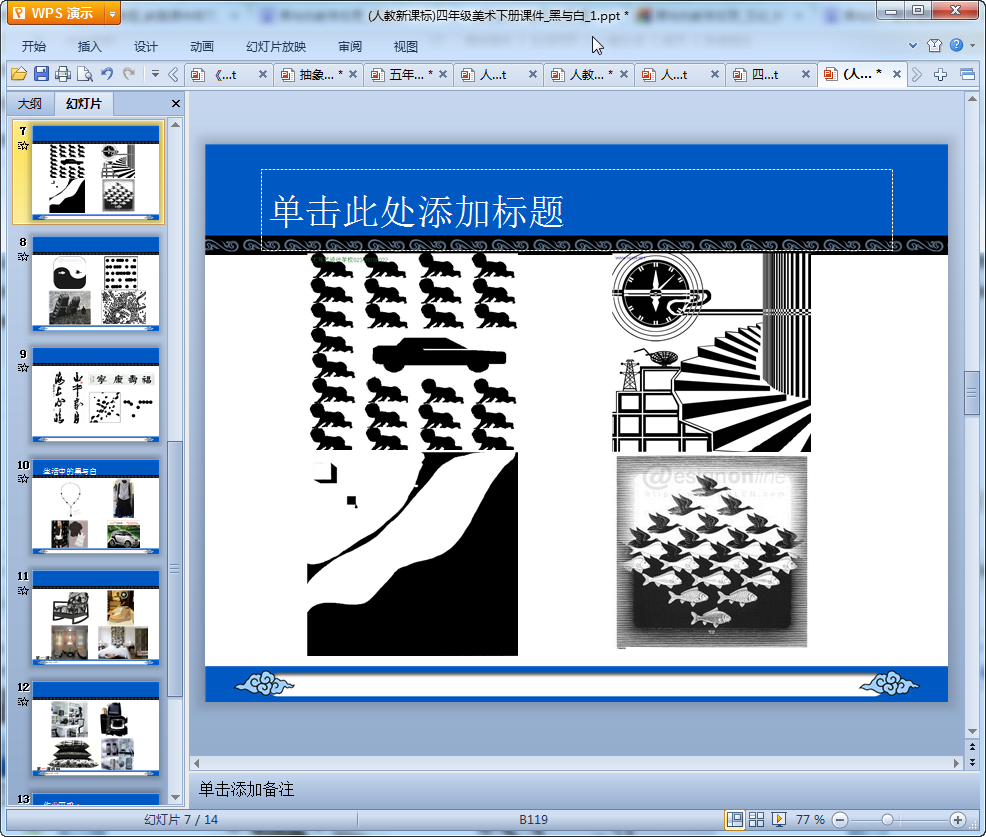Select the compass and staircase image
The width and height of the screenshot is (986, 837).
tap(711, 352)
